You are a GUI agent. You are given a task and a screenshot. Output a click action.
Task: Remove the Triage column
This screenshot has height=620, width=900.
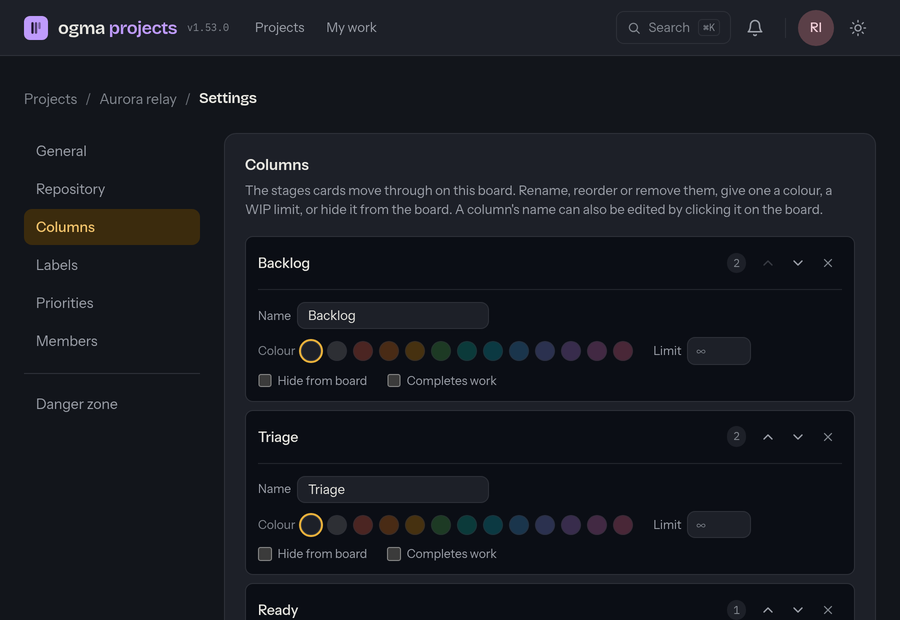coord(828,437)
